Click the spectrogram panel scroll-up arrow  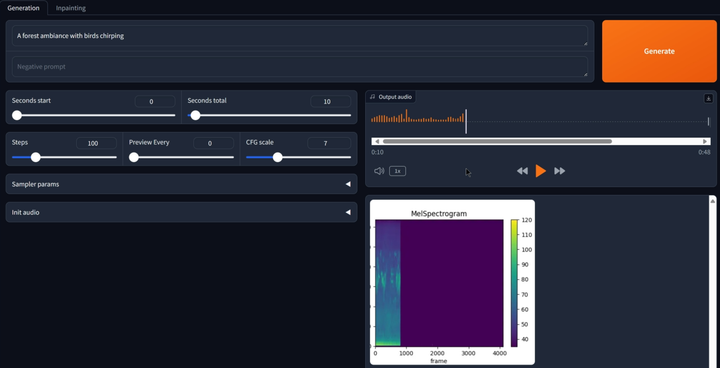[x=713, y=201]
